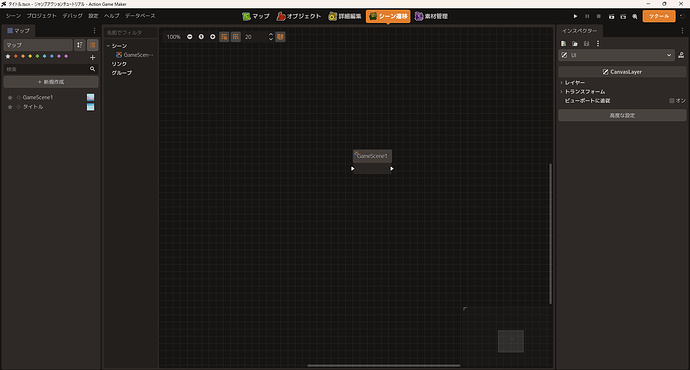Click the horizontal scrollbar of the graph
Image resolution: width=690 pixels, height=370 pixels.
(x=384, y=365)
